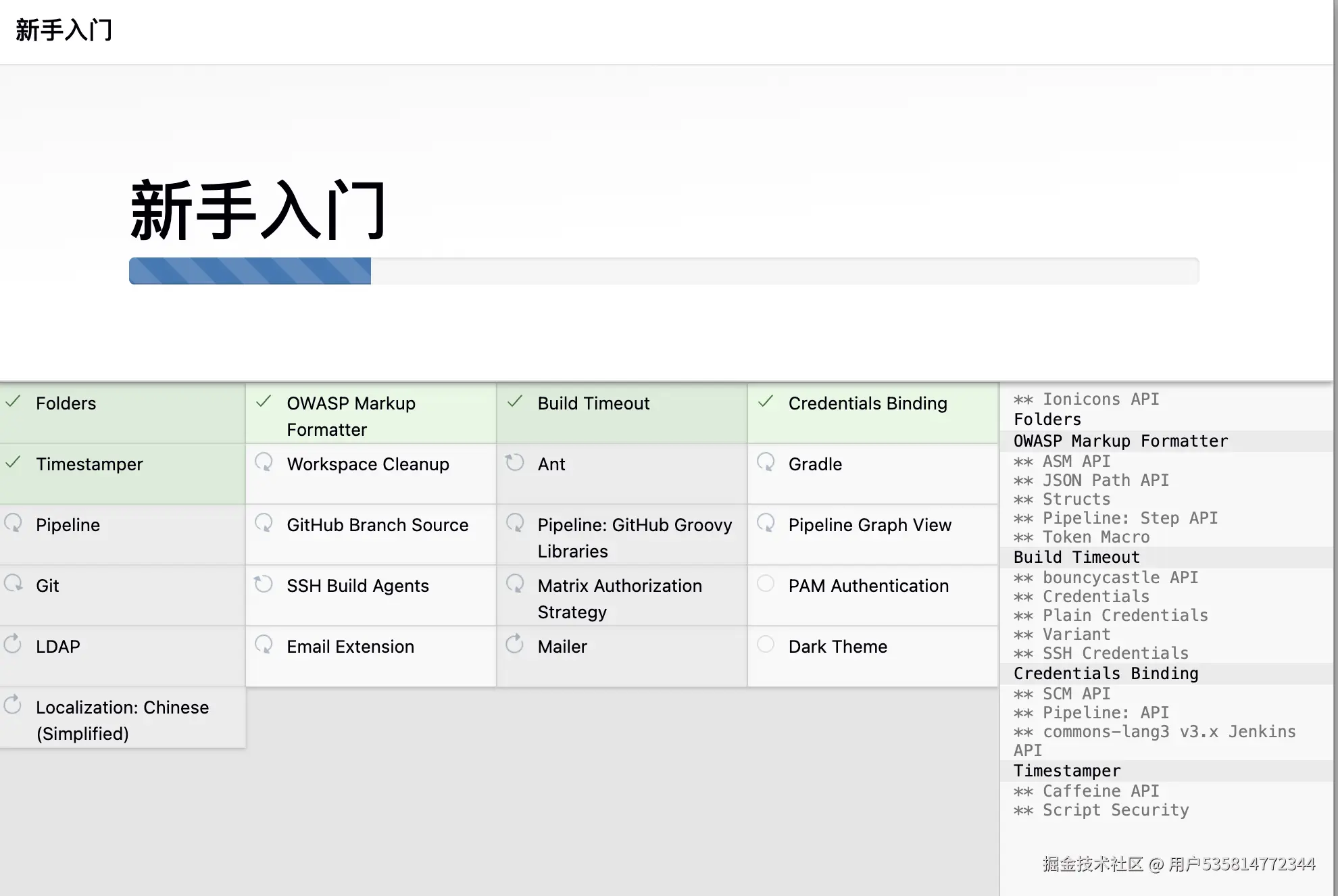Screen dimensions: 1338x896
Task: Select OWASP Markup Formatter in the install log
Action: click(1120, 441)
